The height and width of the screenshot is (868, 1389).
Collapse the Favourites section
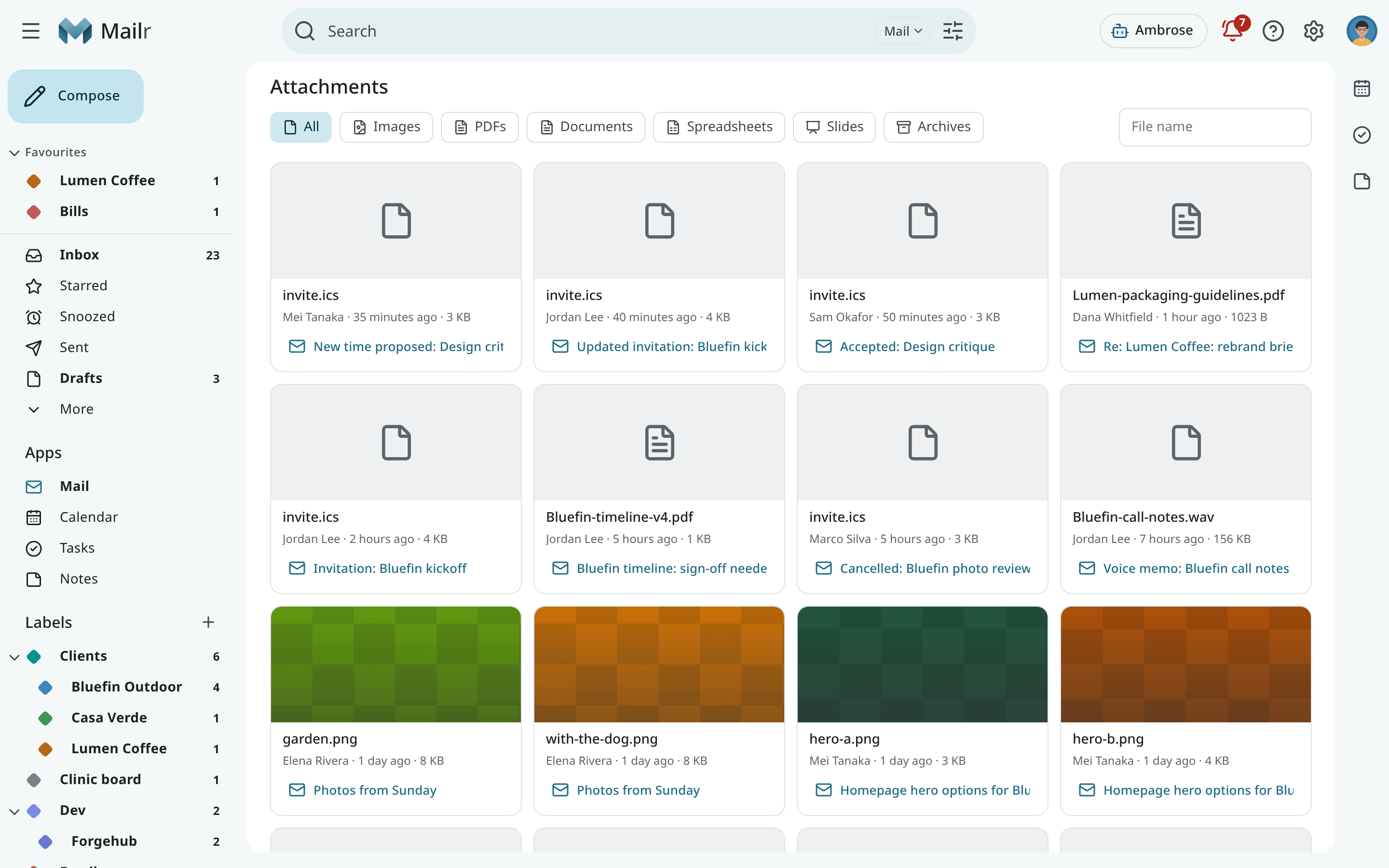(x=14, y=153)
